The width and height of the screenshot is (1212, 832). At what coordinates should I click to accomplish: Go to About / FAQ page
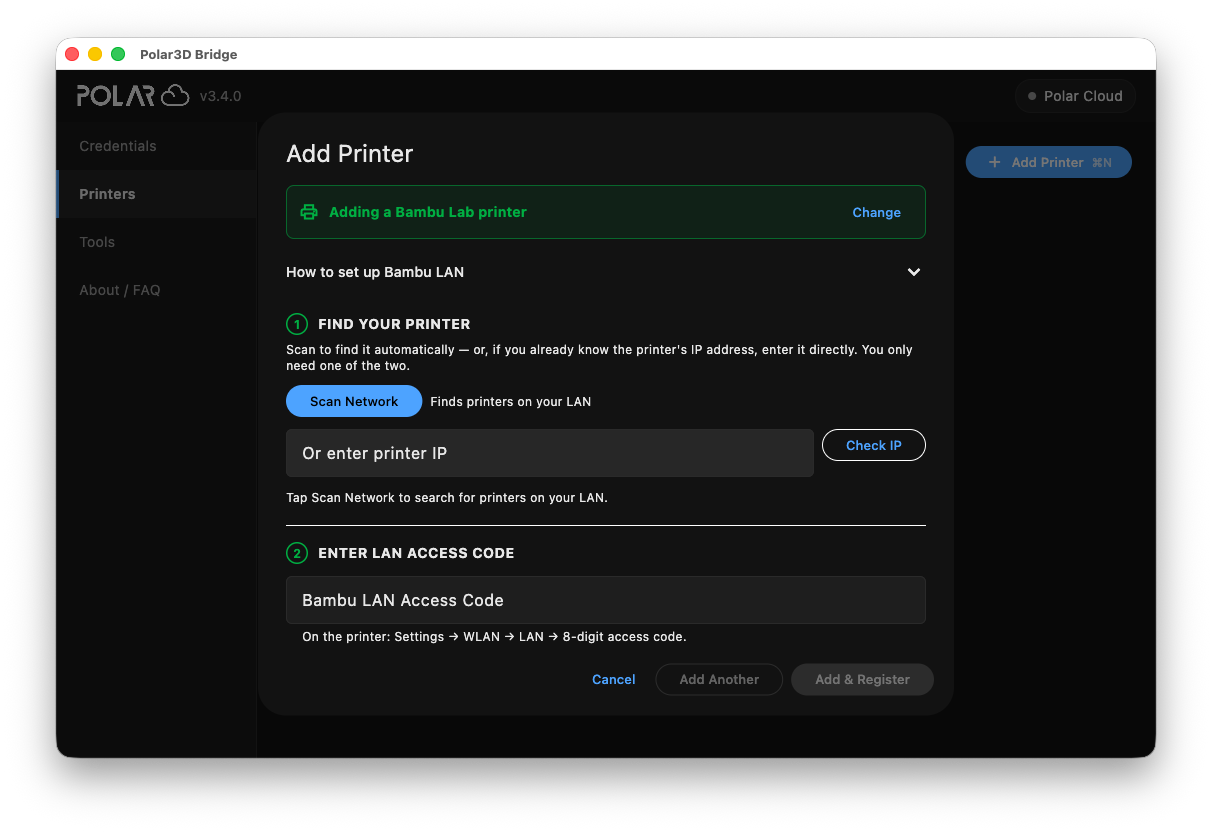[x=157, y=290]
